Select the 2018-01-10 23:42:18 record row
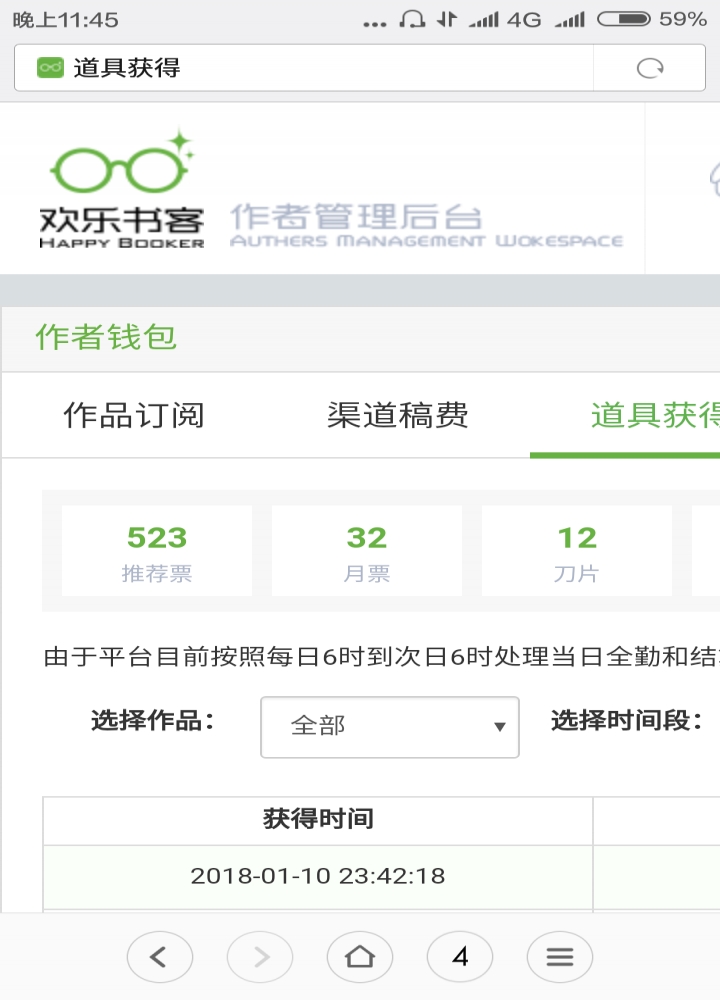The image size is (720, 1000). [381, 877]
